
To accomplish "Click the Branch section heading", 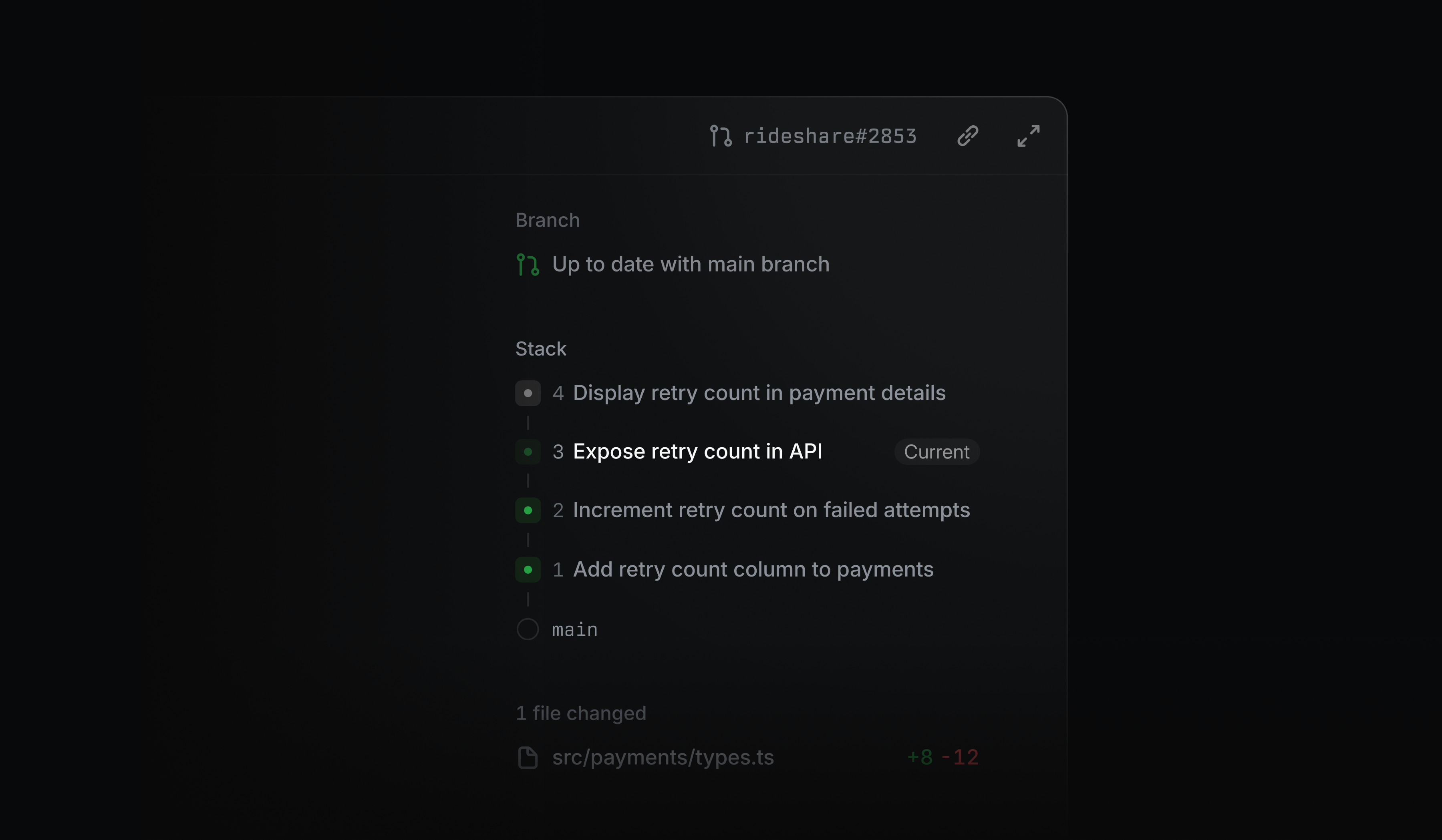I will click(x=548, y=220).
